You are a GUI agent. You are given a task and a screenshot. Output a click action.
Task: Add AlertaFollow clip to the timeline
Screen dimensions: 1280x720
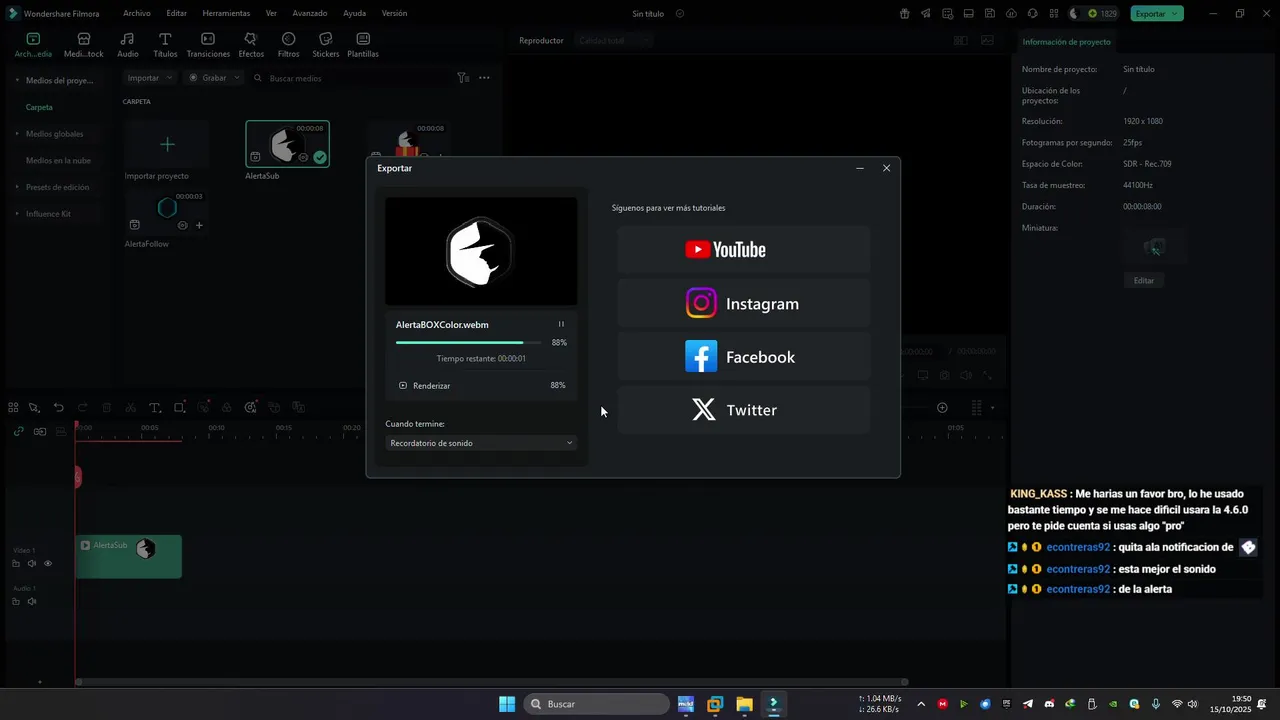pos(199,225)
